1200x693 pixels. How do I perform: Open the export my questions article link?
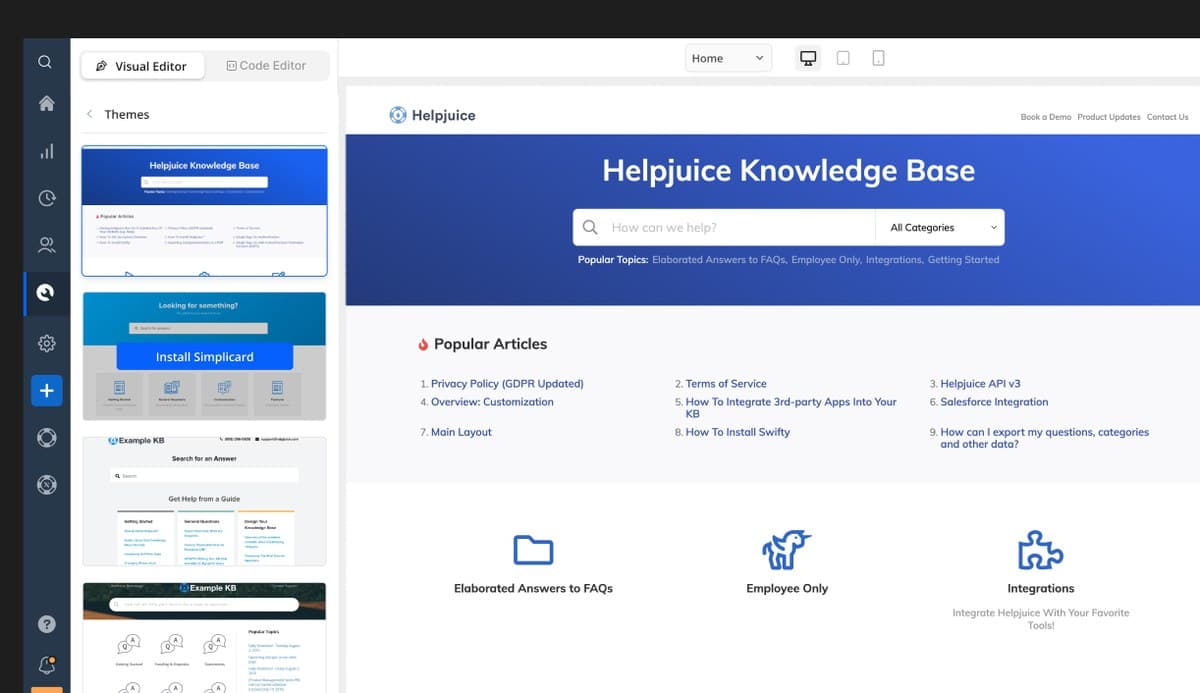point(1044,438)
